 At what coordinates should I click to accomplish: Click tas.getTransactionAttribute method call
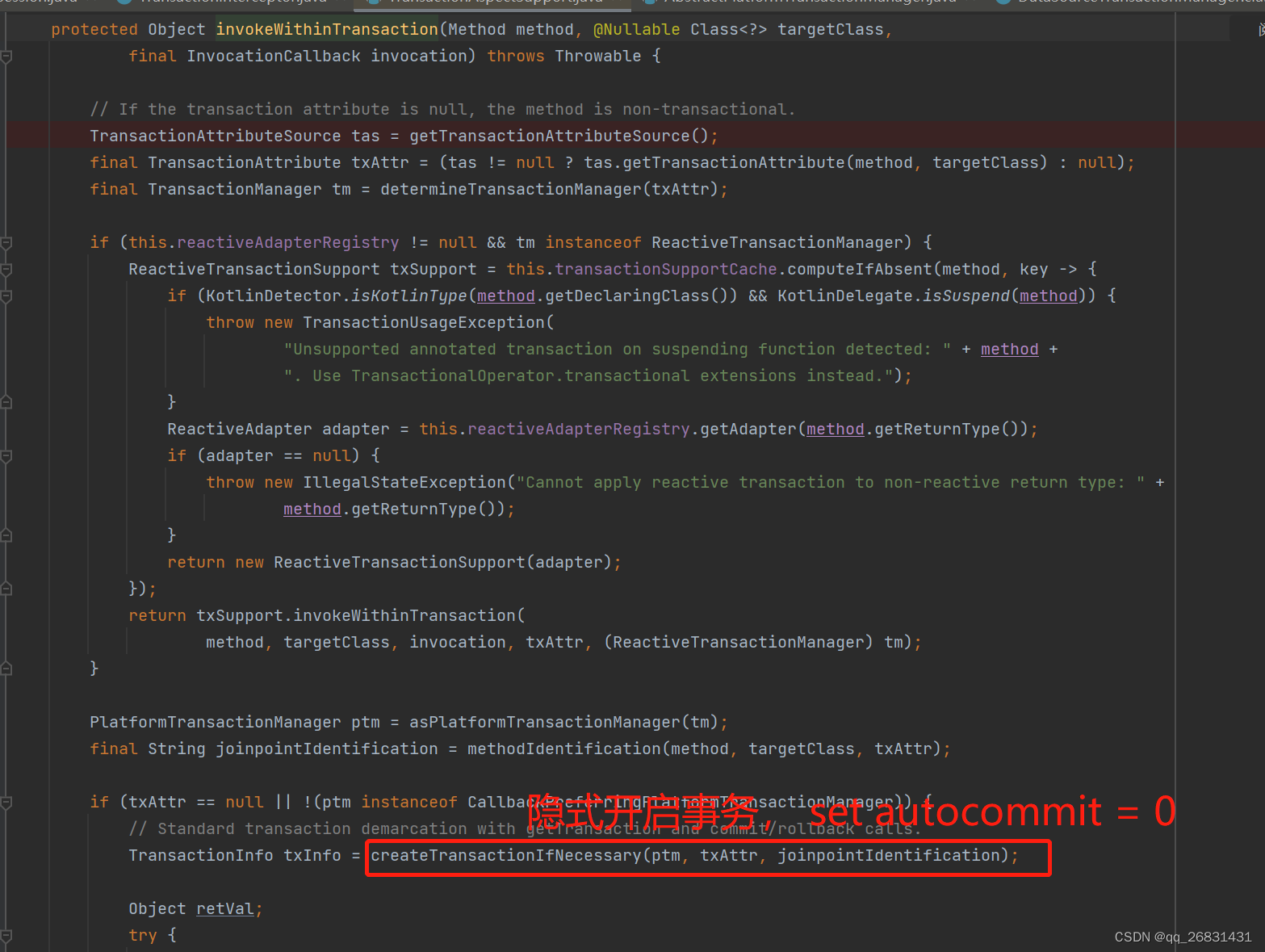(x=734, y=163)
